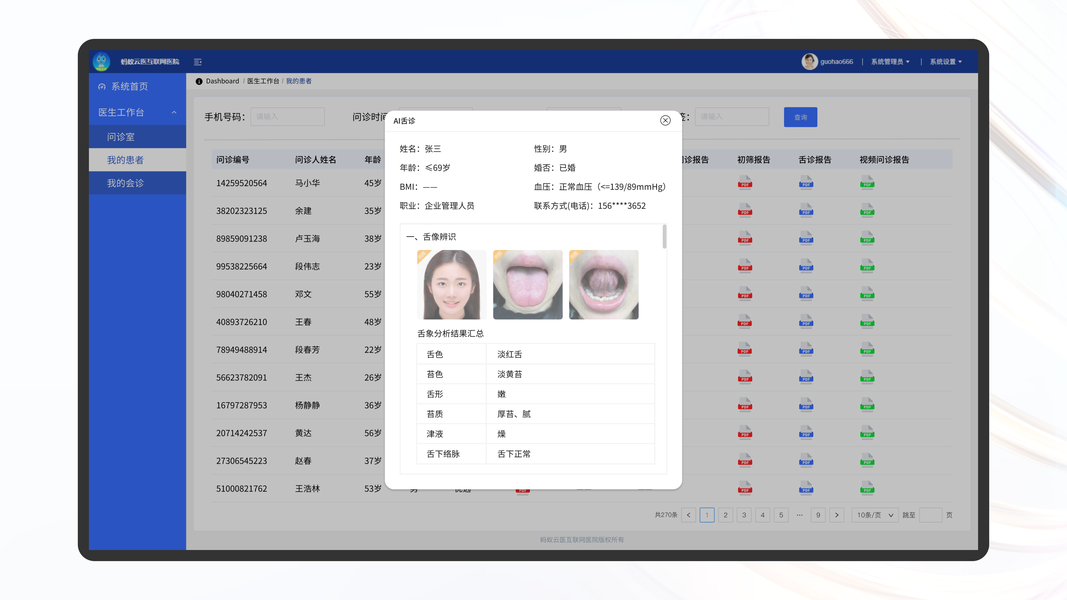The image size is (1067, 600).
Task: Select 我的患者 in sidebar
Action: click(137, 160)
